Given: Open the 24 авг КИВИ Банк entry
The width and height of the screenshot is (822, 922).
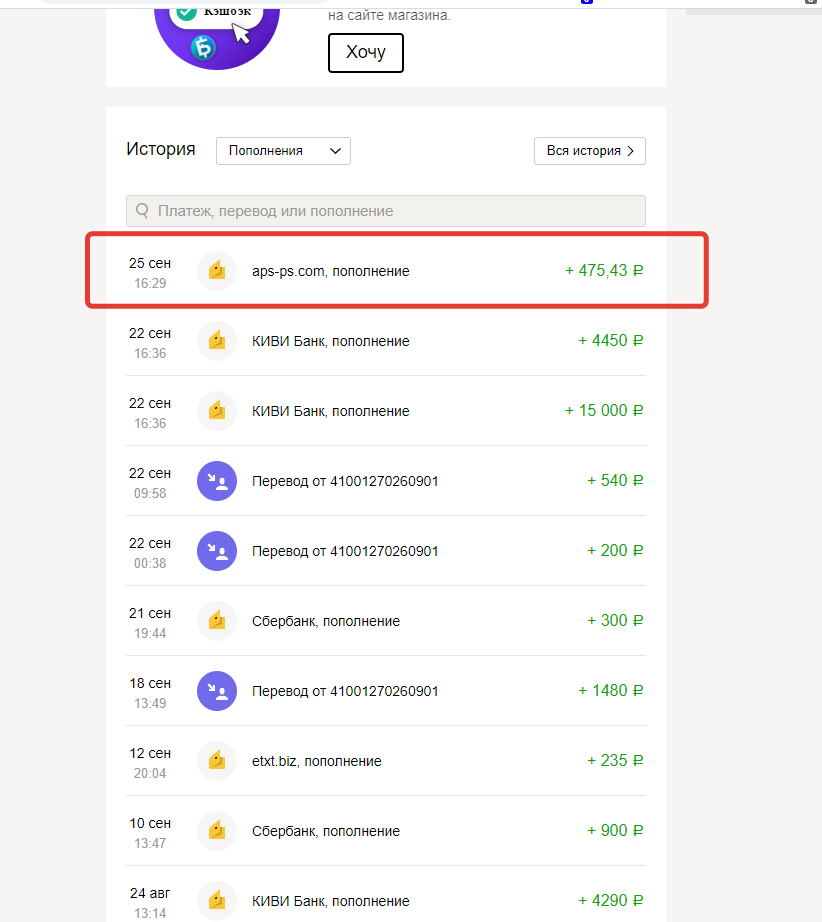Looking at the screenshot, I should pos(330,901).
